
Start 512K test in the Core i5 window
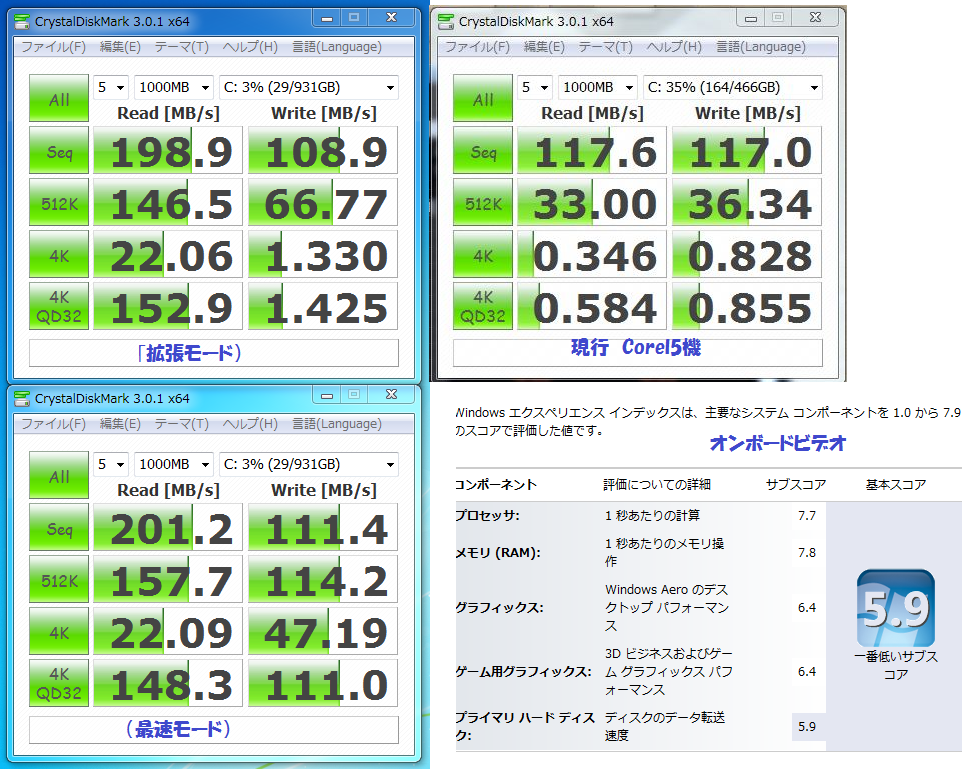tap(483, 202)
